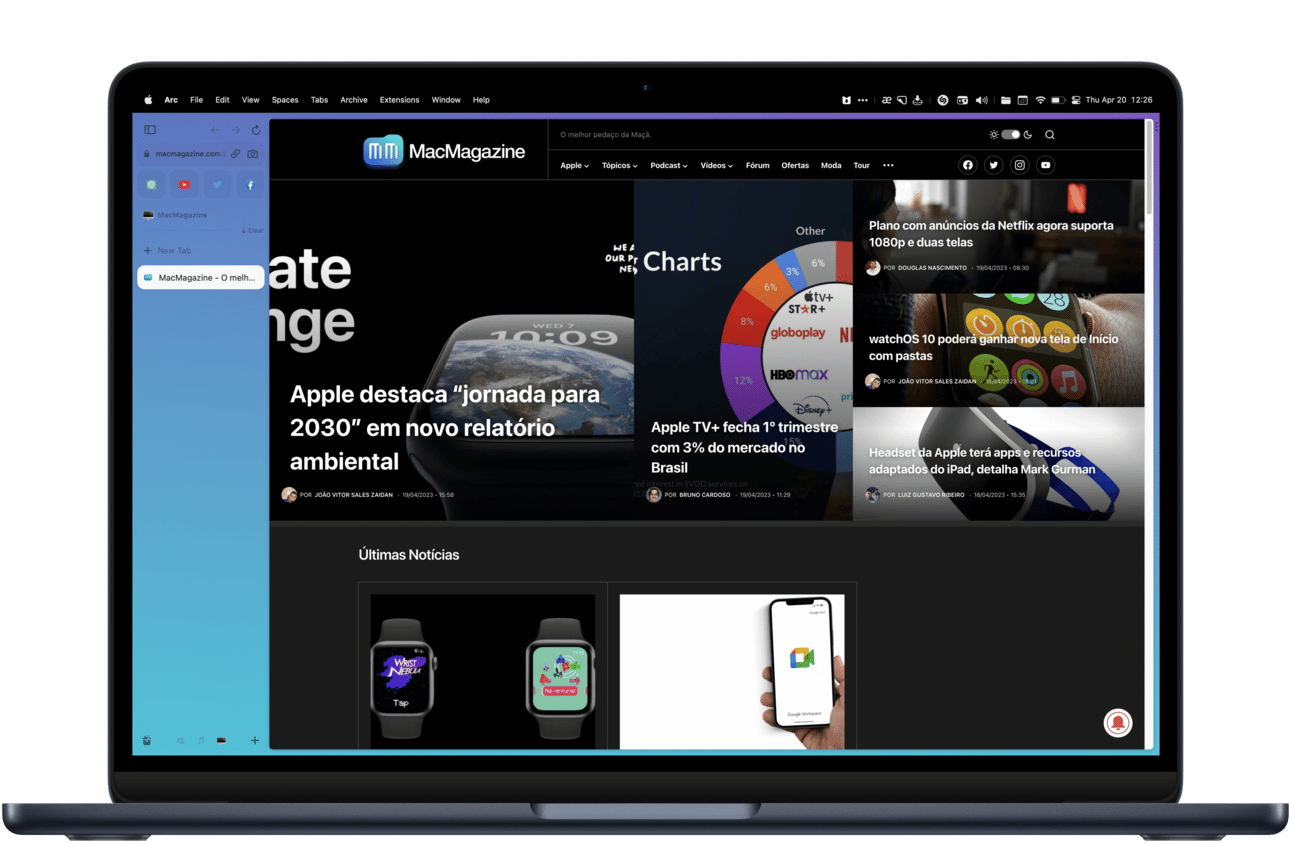Open the MacMagazine logo home link
The height and width of the screenshot is (843, 1292).
[445, 151]
